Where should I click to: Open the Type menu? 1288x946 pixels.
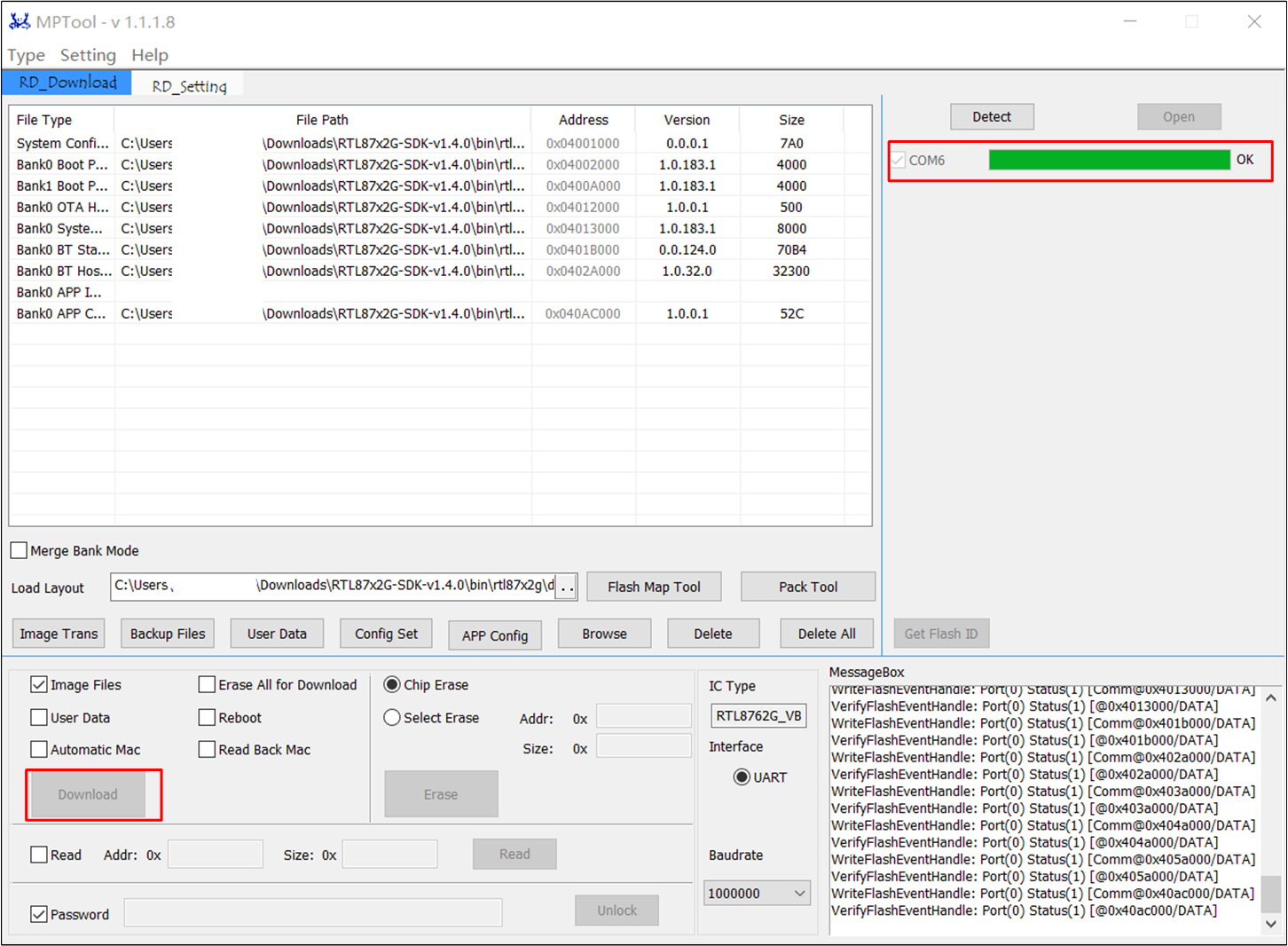[26, 55]
